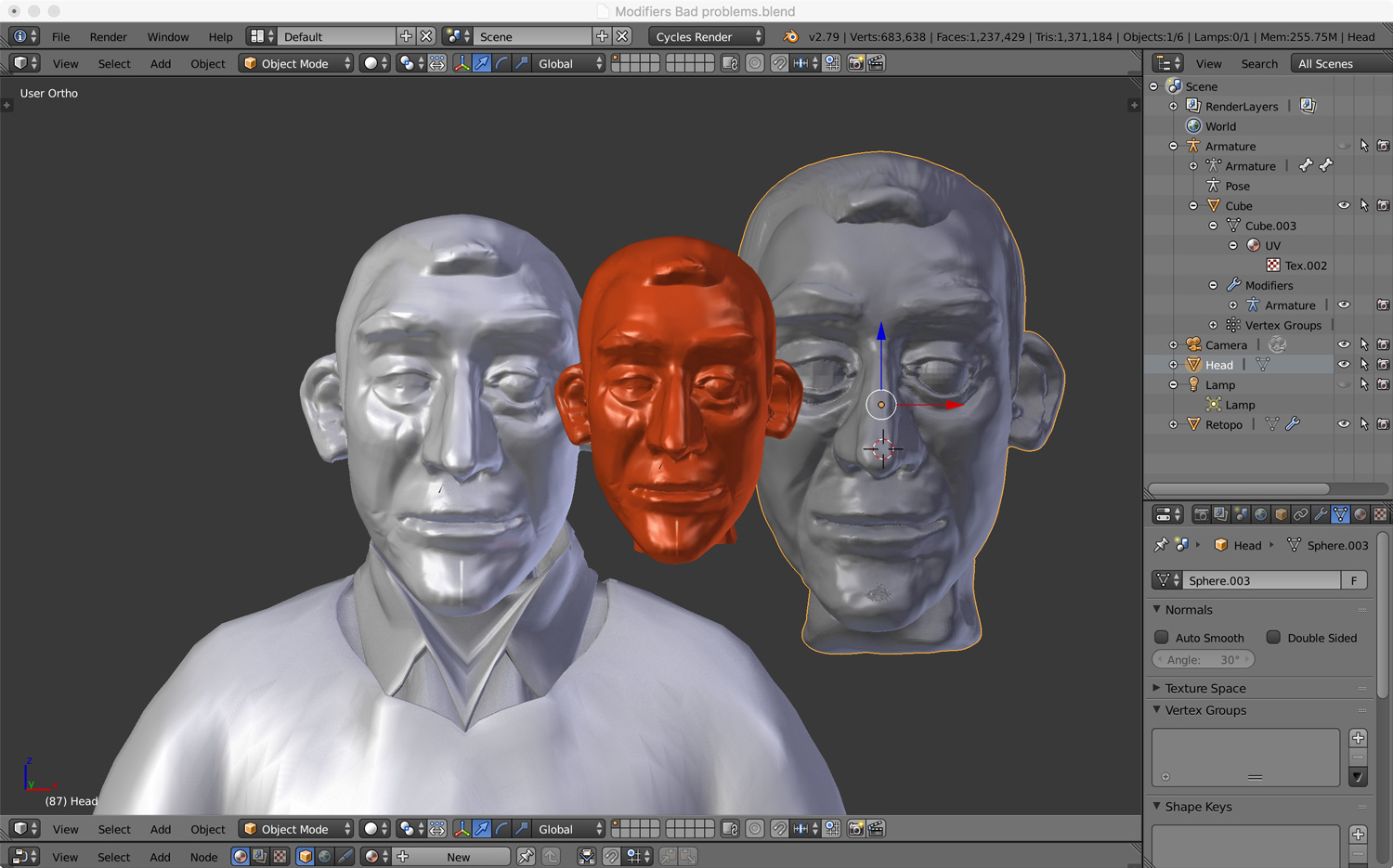1393x868 pixels.
Task: Click the snap magnet icon in top viewport header
Action: (x=779, y=63)
